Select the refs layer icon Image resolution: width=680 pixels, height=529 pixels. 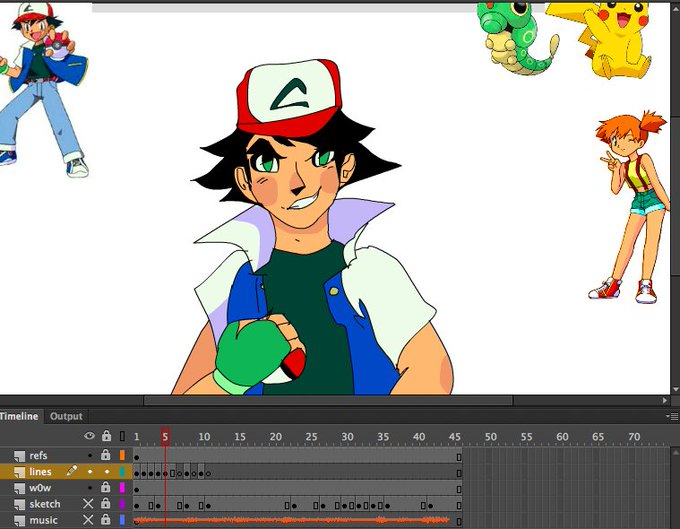point(20,456)
